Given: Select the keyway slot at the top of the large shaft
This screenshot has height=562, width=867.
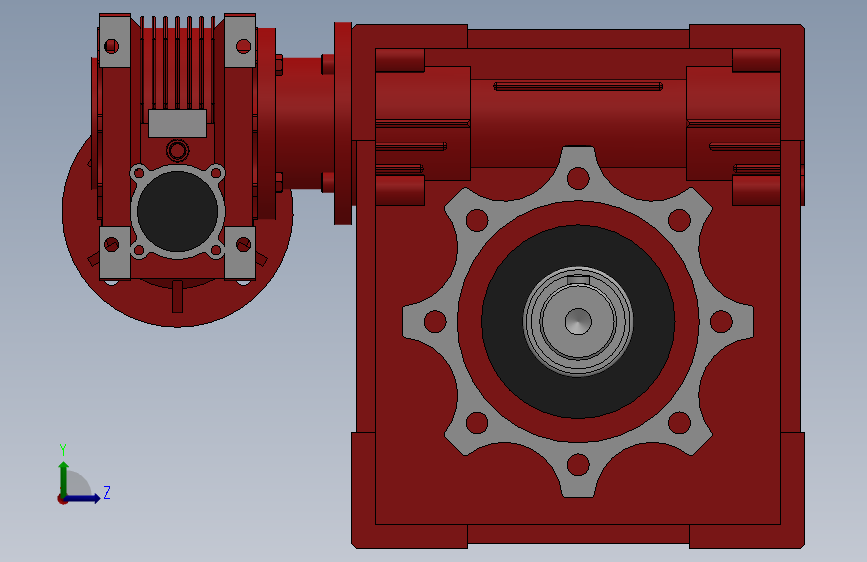Looking at the screenshot, I should pyautogui.click(x=578, y=279).
